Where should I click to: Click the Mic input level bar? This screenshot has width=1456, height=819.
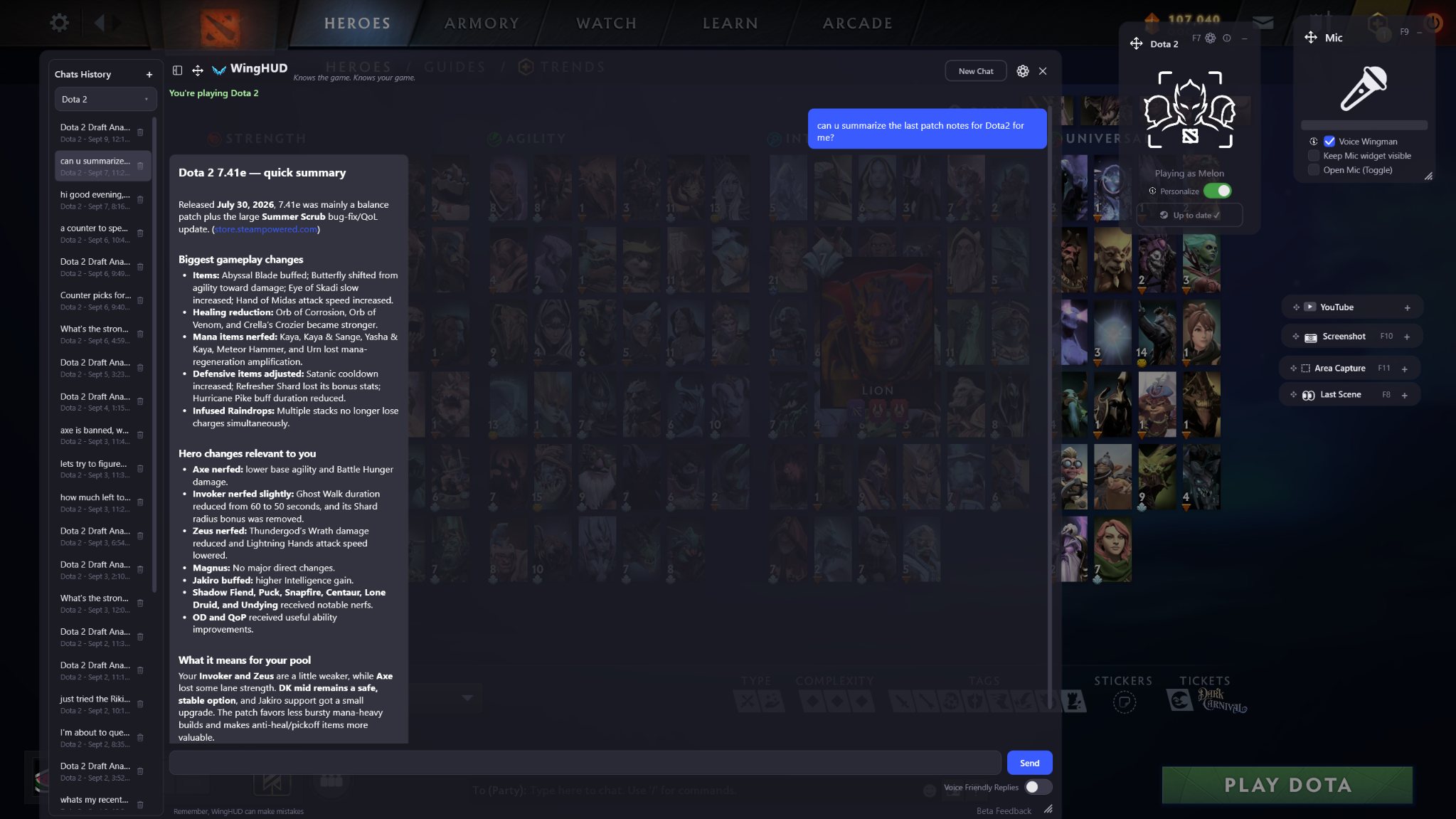(1364, 125)
